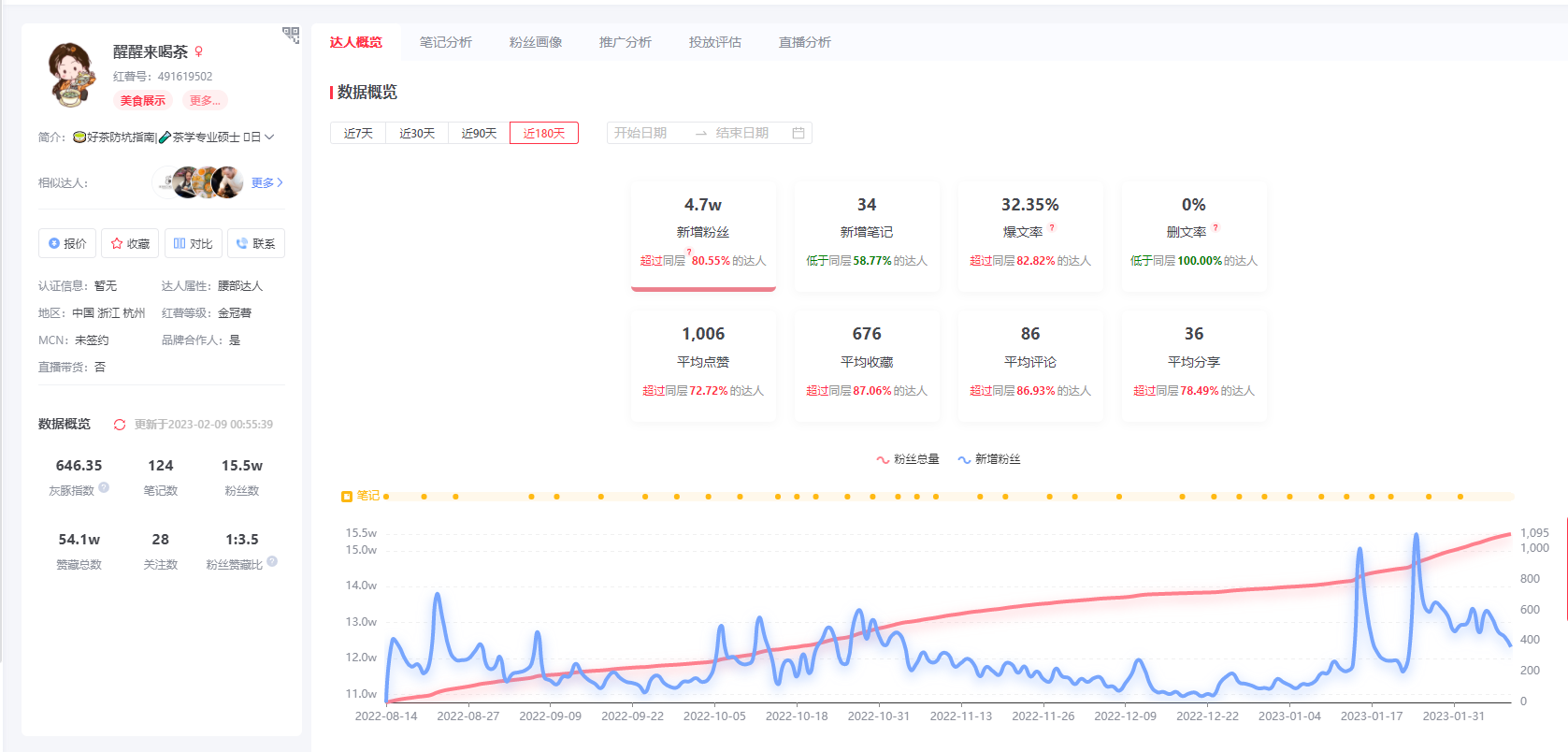
Task: Switch to the 达人概览 tab
Action: point(356,42)
